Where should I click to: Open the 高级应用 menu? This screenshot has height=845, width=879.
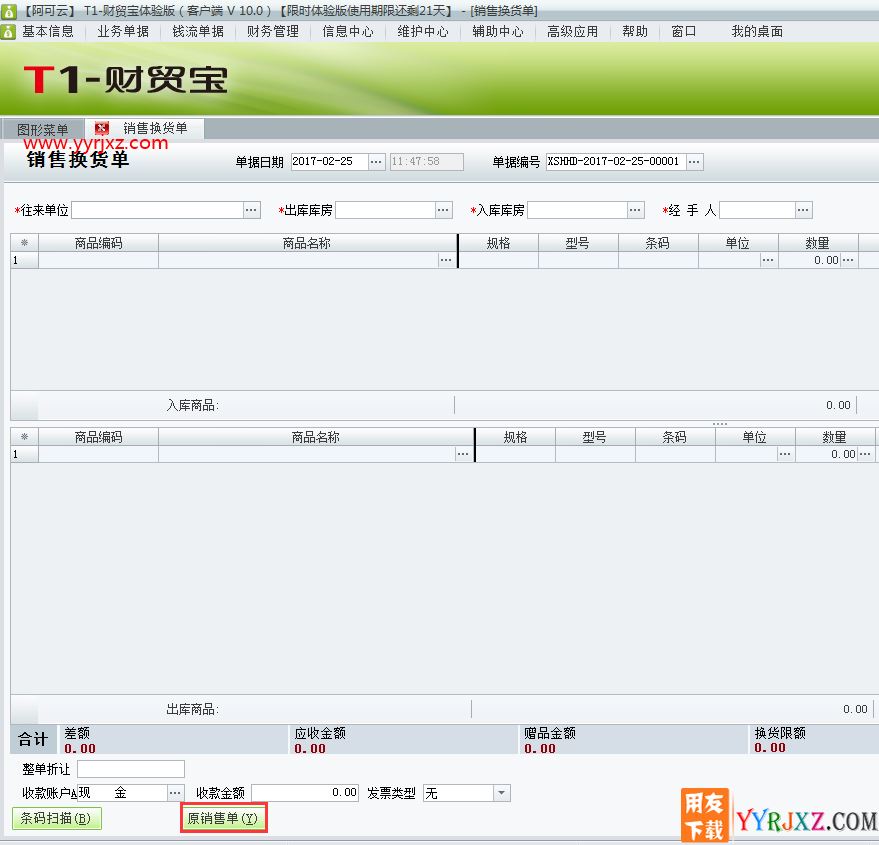(572, 31)
